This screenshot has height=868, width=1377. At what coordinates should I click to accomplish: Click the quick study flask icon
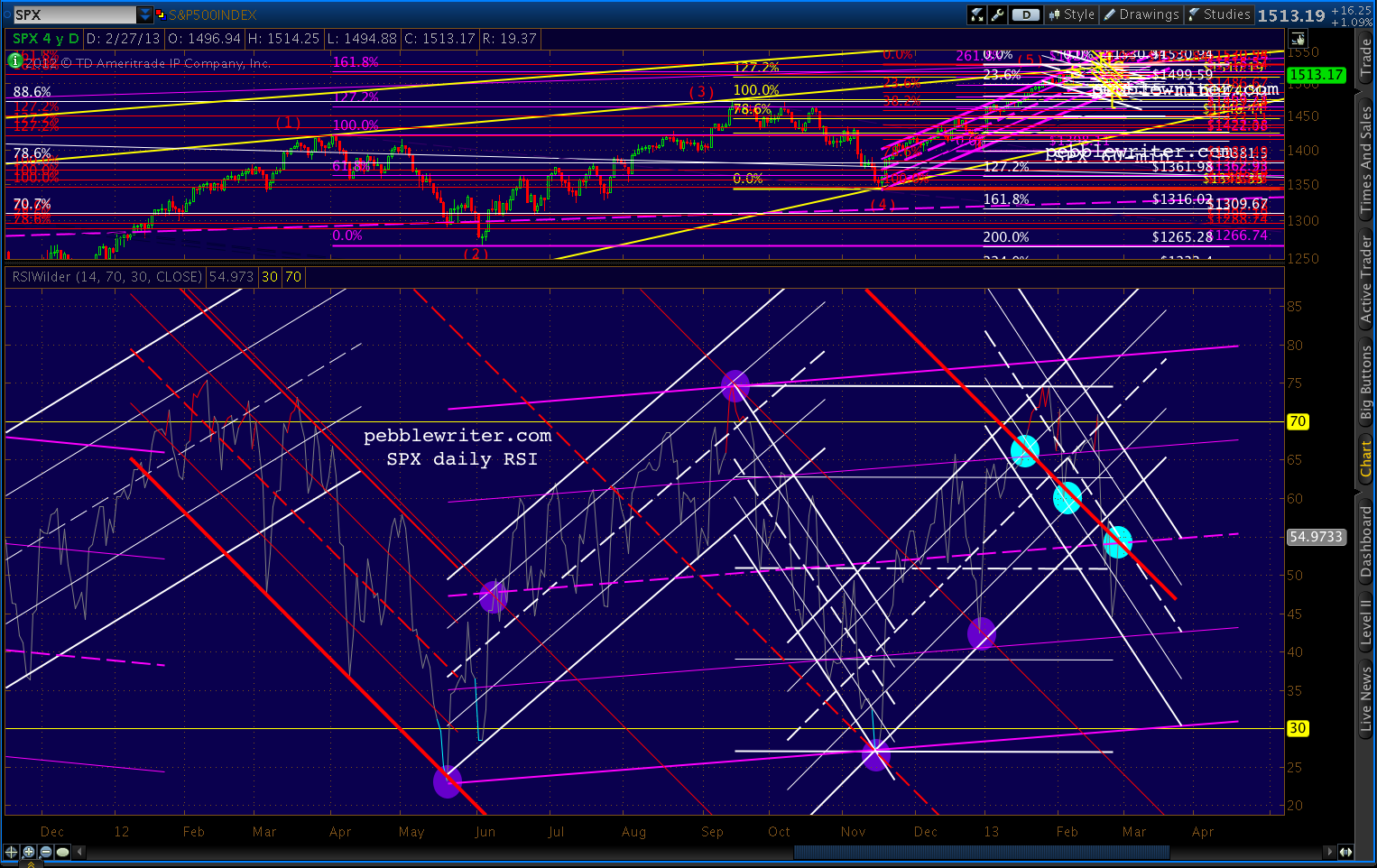(x=977, y=14)
